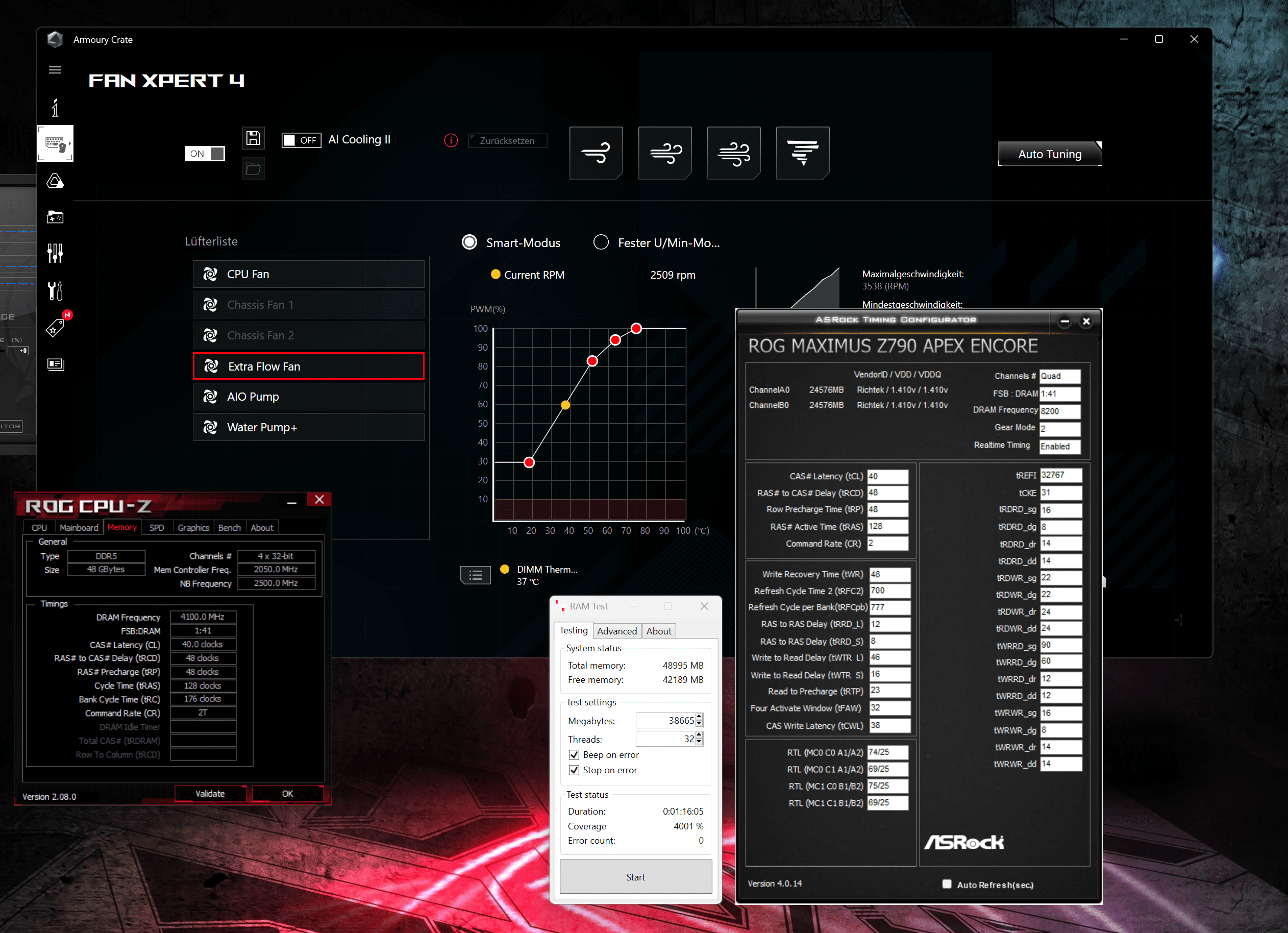Click the Zurücksetzen reset button
The height and width of the screenshot is (933, 1288).
tap(508, 140)
